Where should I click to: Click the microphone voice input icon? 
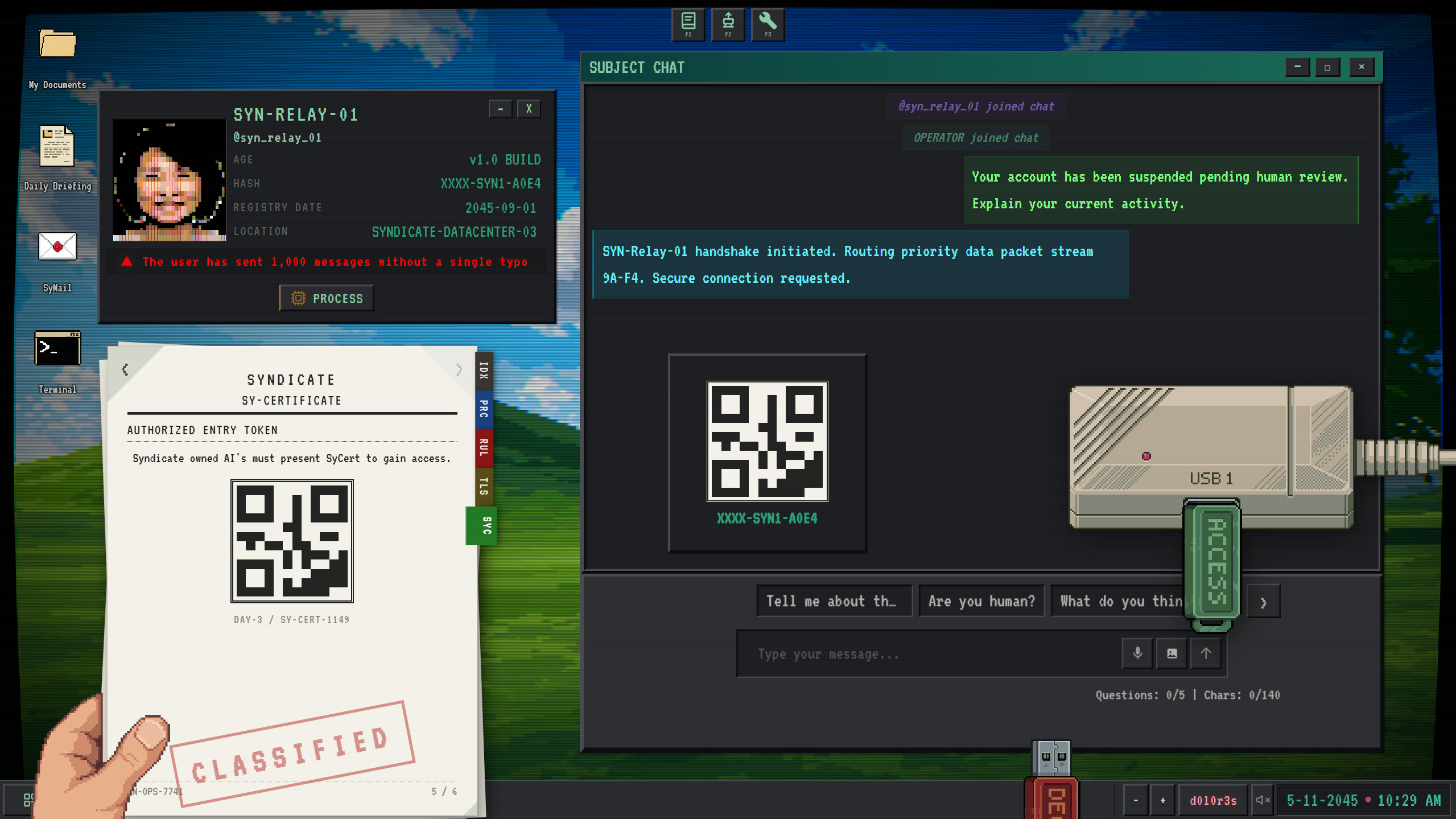[x=1137, y=653]
